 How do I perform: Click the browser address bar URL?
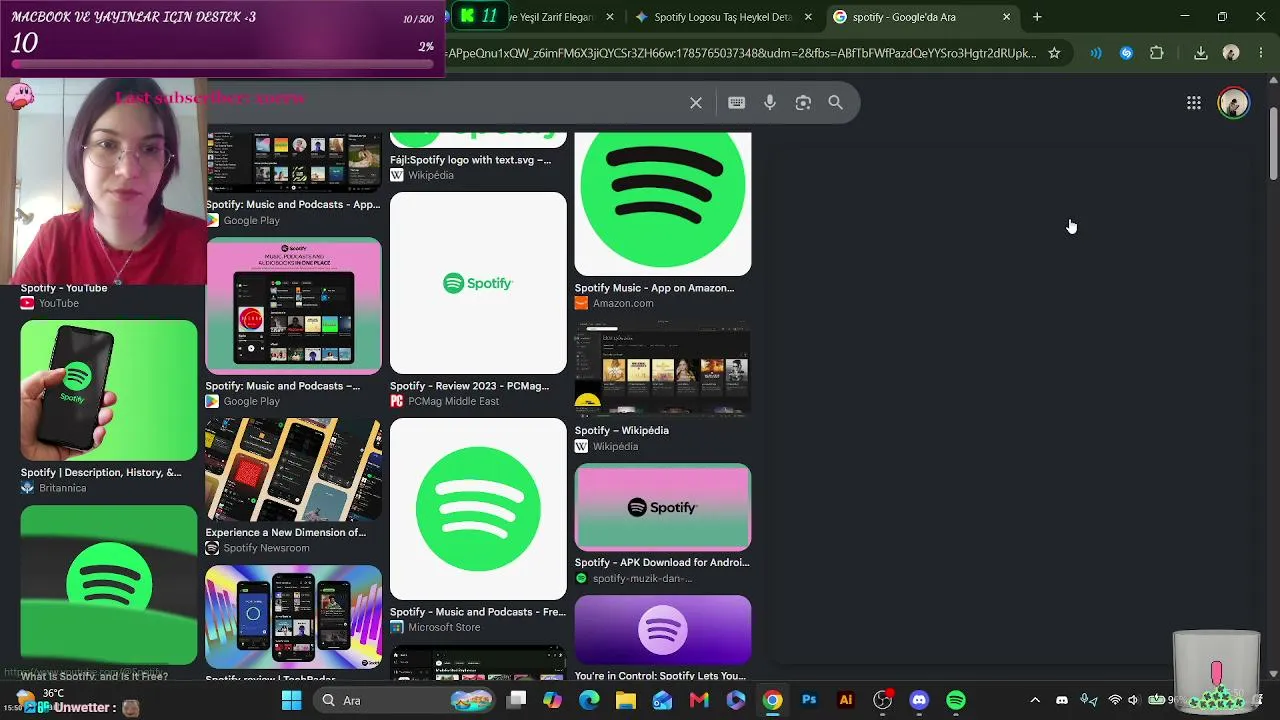[741, 53]
